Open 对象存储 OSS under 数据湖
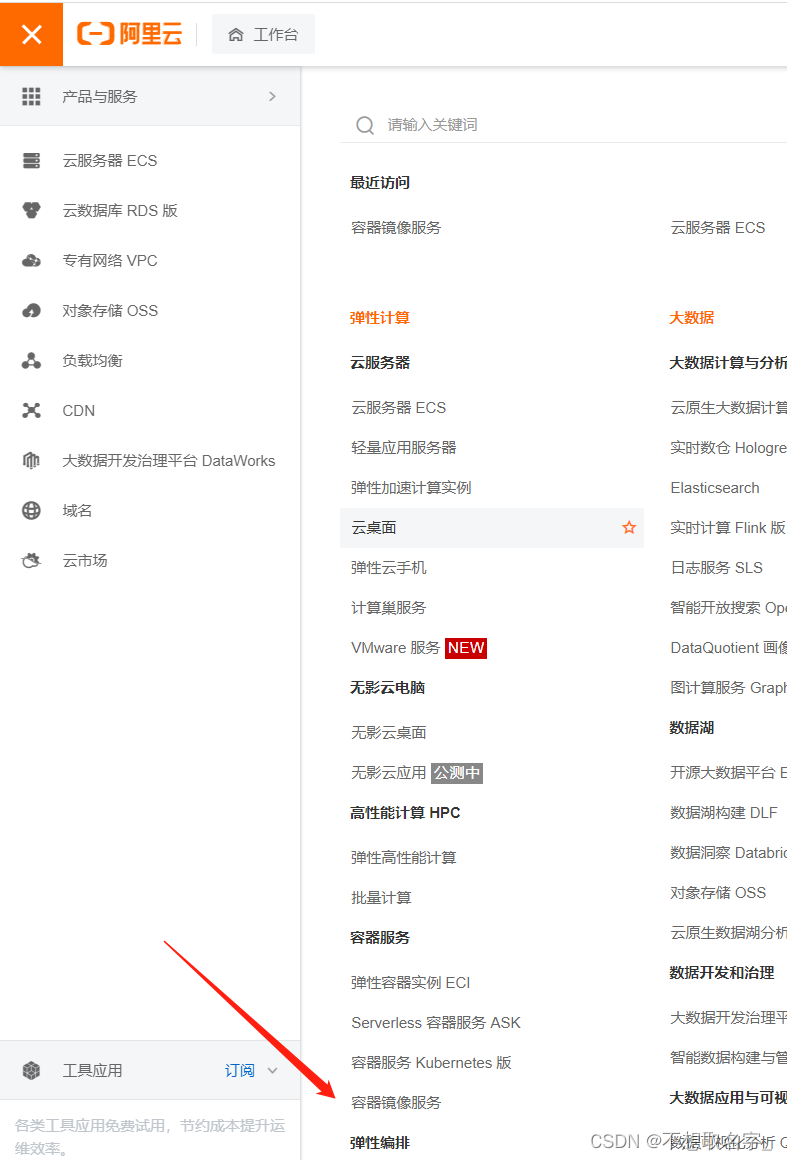The width and height of the screenshot is (787, 1160). click(x=717, y=892)
